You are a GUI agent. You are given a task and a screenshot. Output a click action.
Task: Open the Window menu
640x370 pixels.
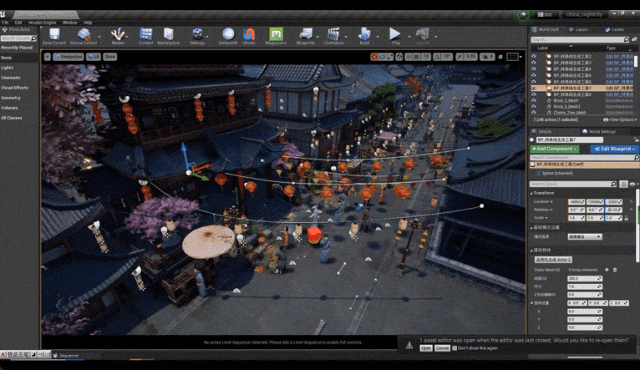coord(70,22)
